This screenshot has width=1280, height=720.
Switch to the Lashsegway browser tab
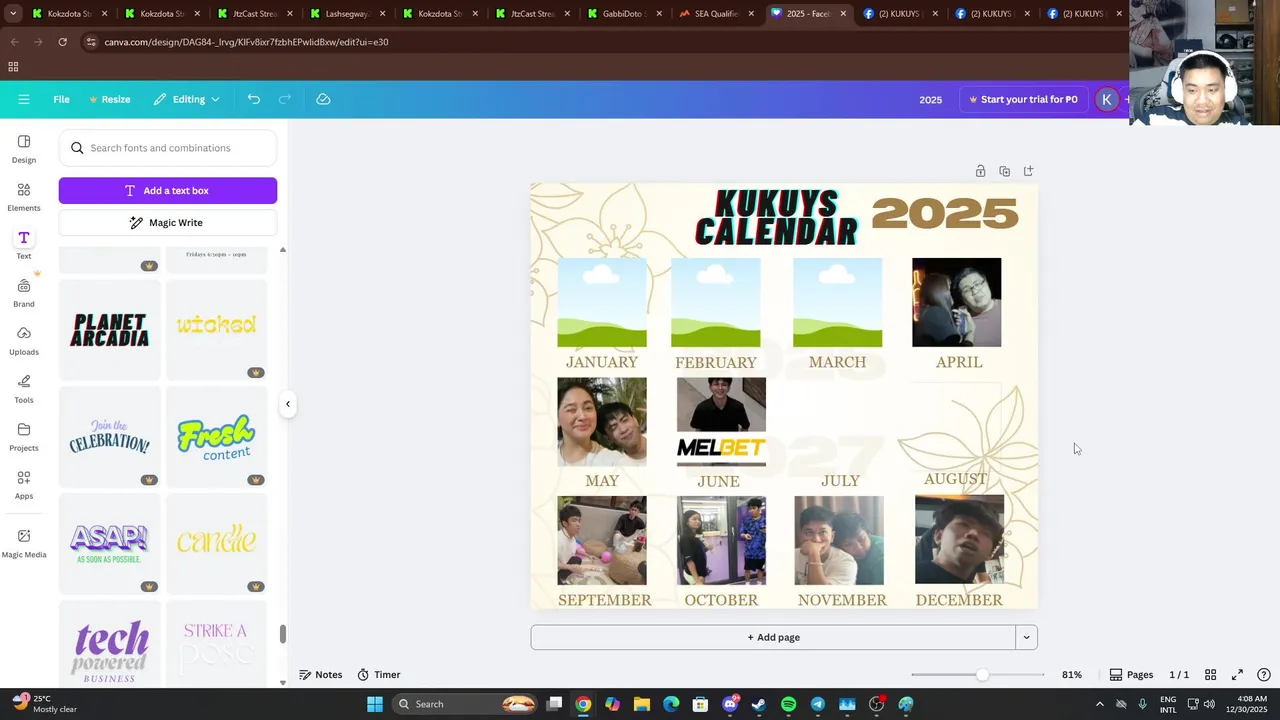345,14
